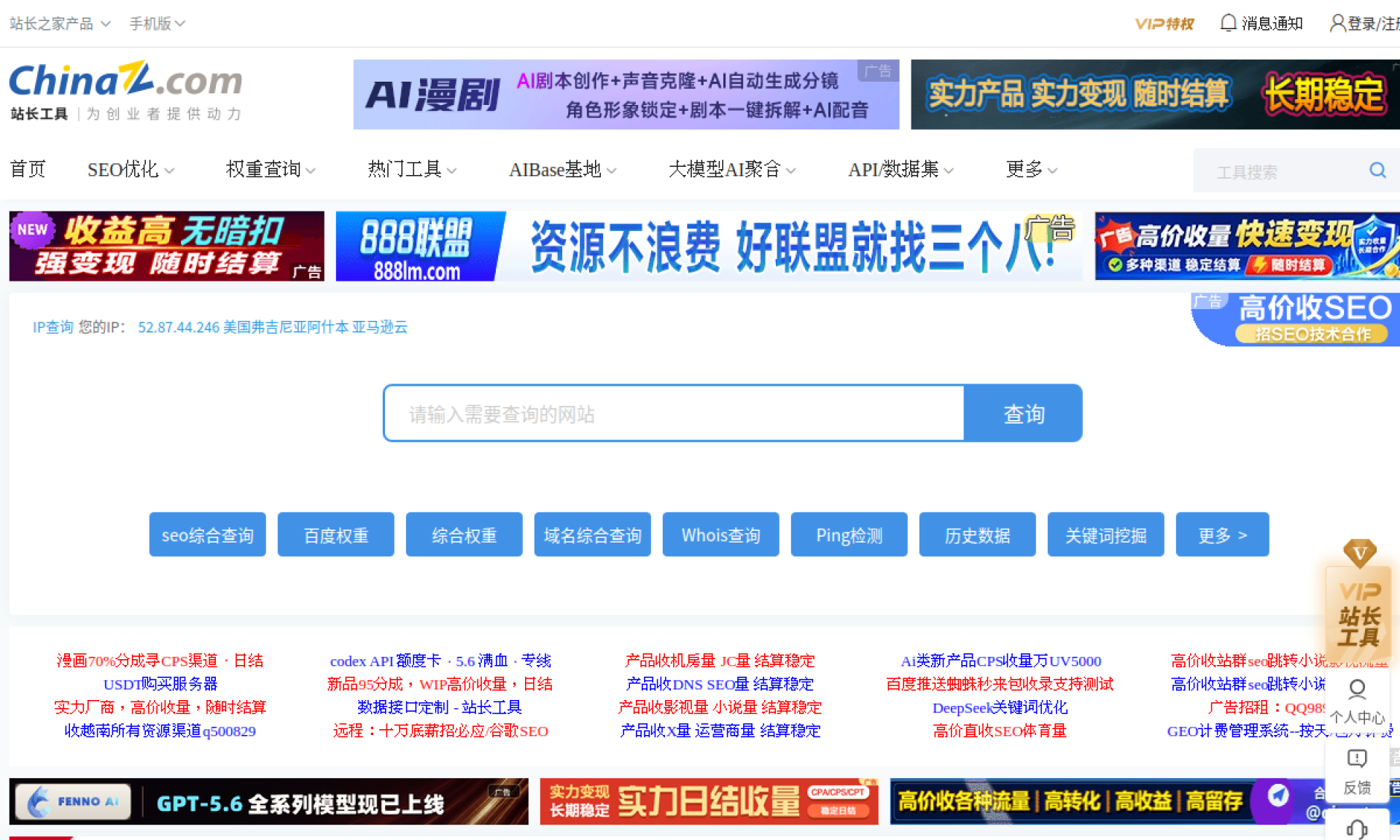This screenshot has width=1400, height=840.
Task: Click the 消息通知 text link
Action: [x=1272, y=24]
